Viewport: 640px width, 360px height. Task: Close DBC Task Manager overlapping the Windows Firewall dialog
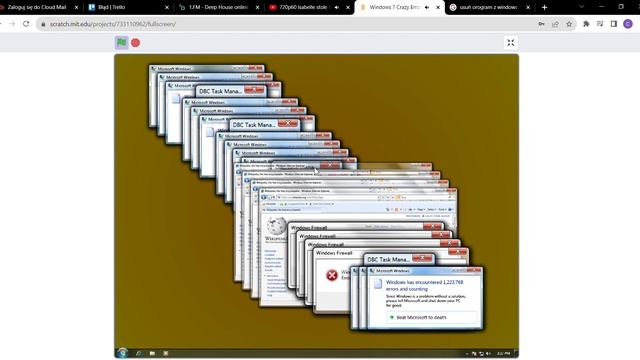tap(422, 258)
